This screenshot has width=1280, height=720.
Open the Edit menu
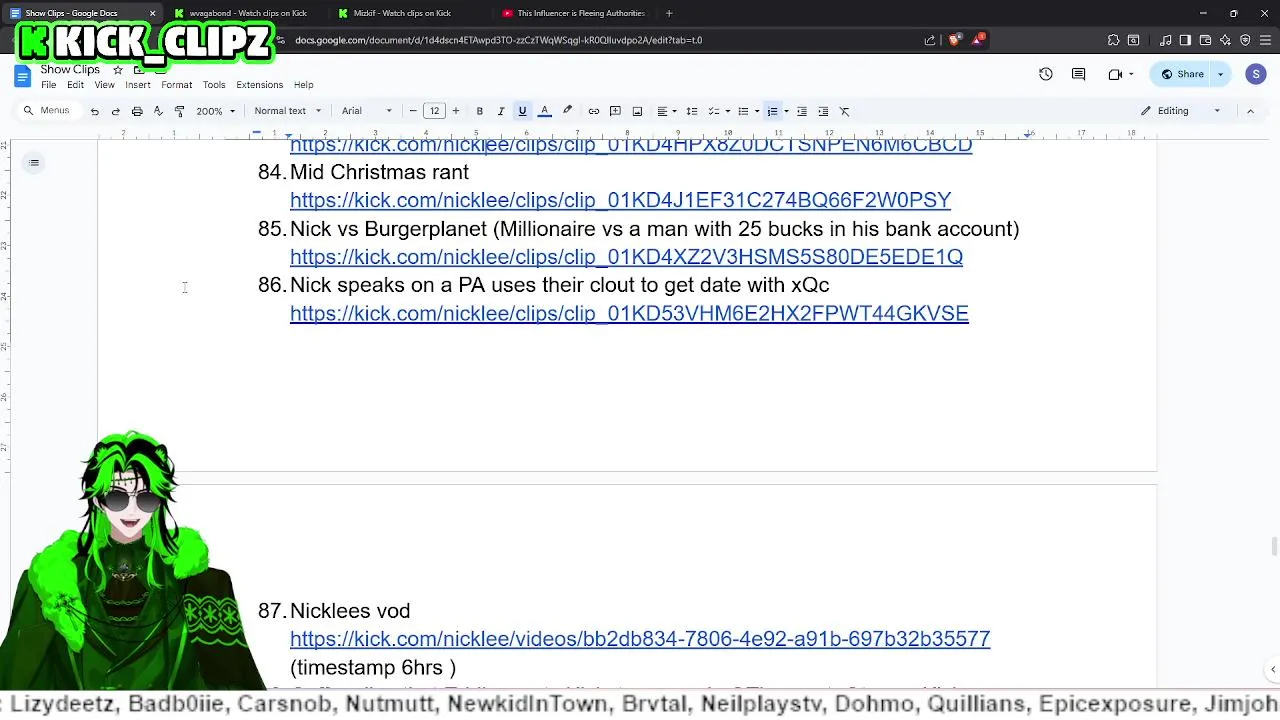click(x=75, y=85)
